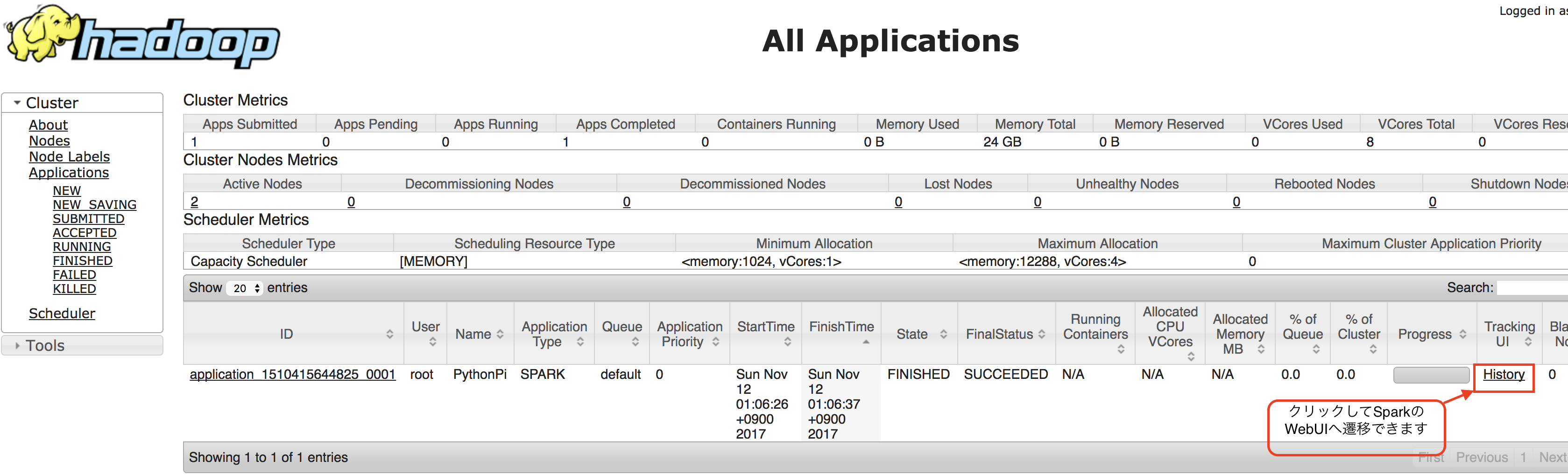Sort applications by Name column icon
Image resolution: width=1568 pixels, height=475 pixels.
tap(500, 334)
